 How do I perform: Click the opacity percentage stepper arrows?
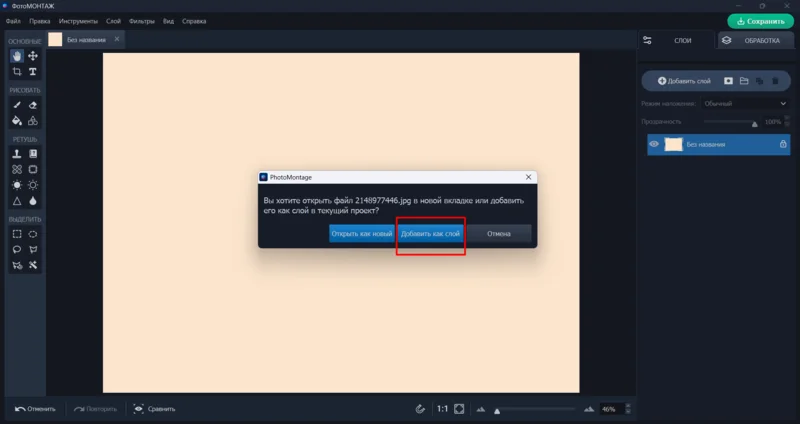click(x=788, y=122)
